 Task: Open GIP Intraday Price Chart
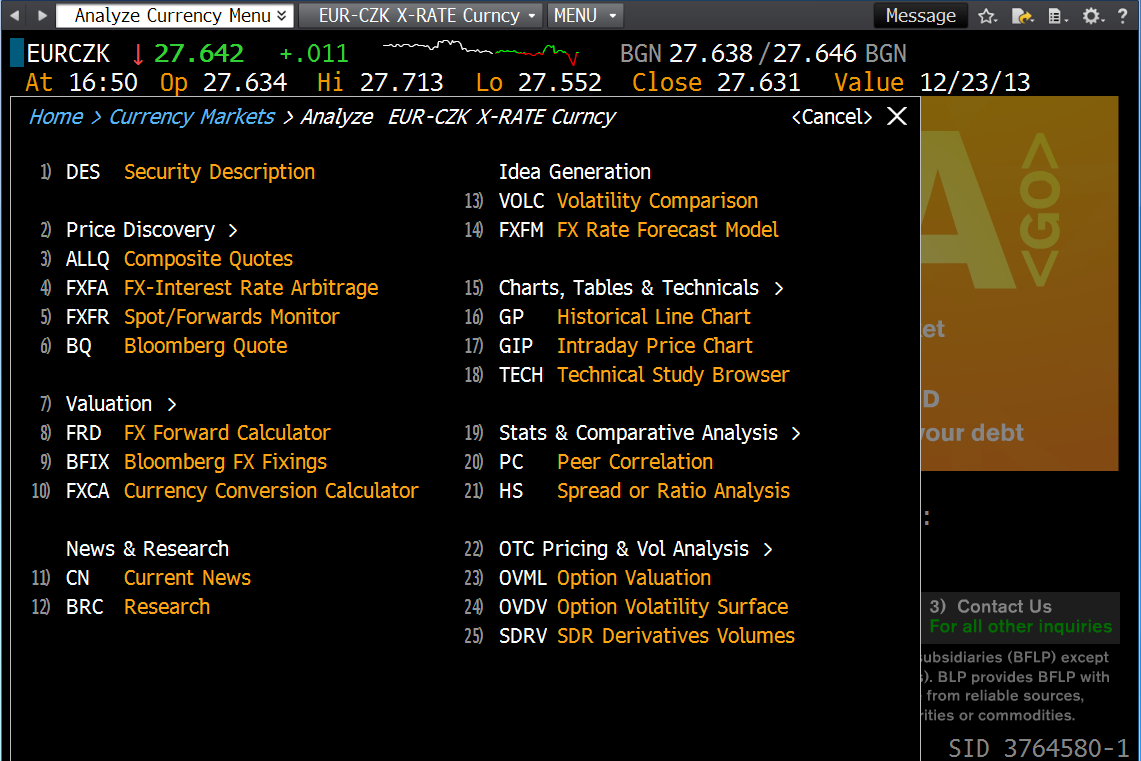coord(609,346)
